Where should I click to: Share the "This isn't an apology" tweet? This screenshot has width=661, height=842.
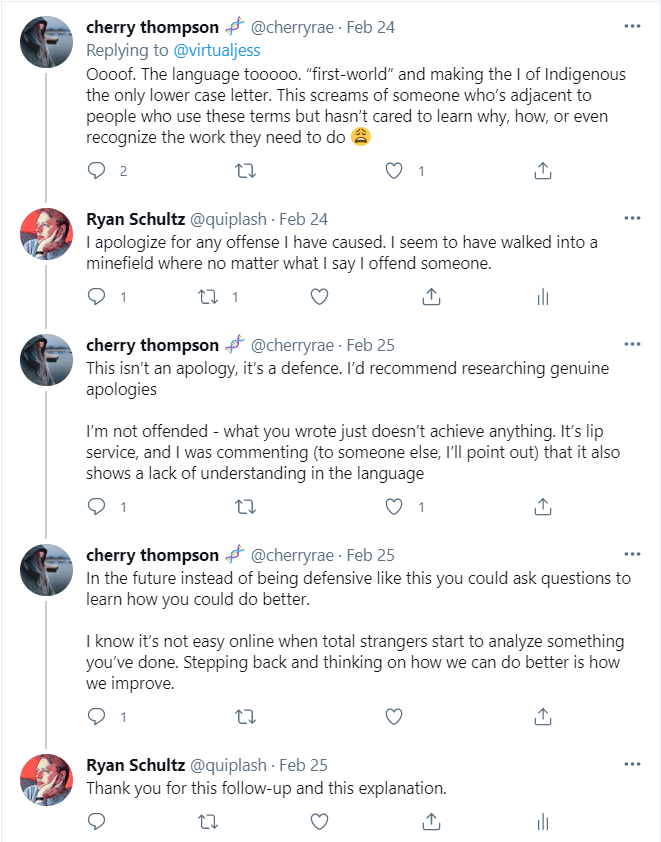point(543,507)
